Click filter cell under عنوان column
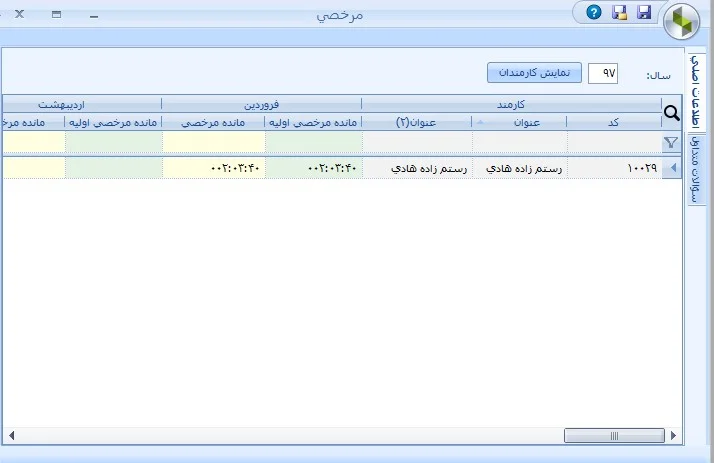Screen dimensions: 714x463 pyautogui.click(x=520, y=142)
